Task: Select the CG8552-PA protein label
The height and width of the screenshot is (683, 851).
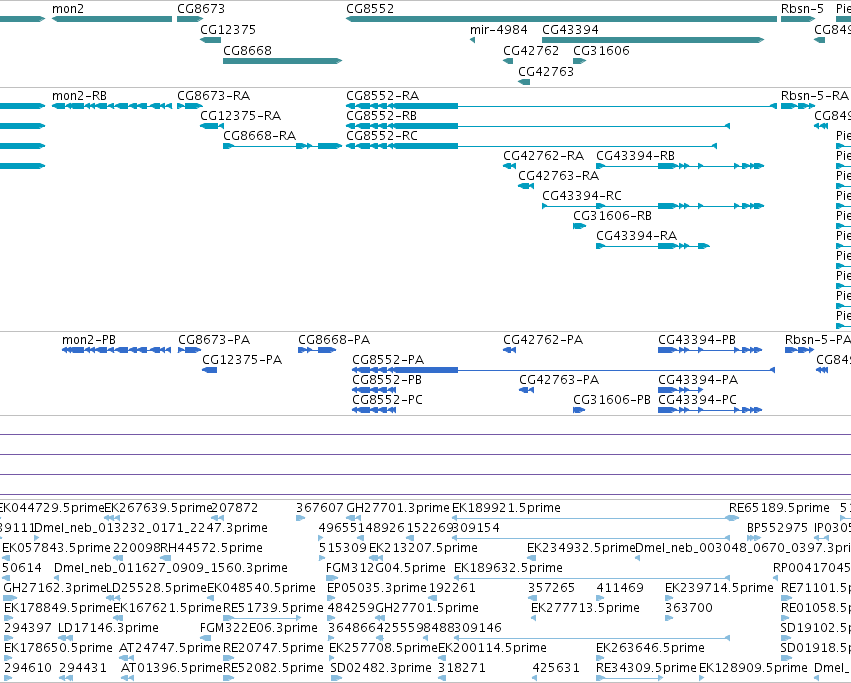Action: pyautogui.click(x=388, y=360)
